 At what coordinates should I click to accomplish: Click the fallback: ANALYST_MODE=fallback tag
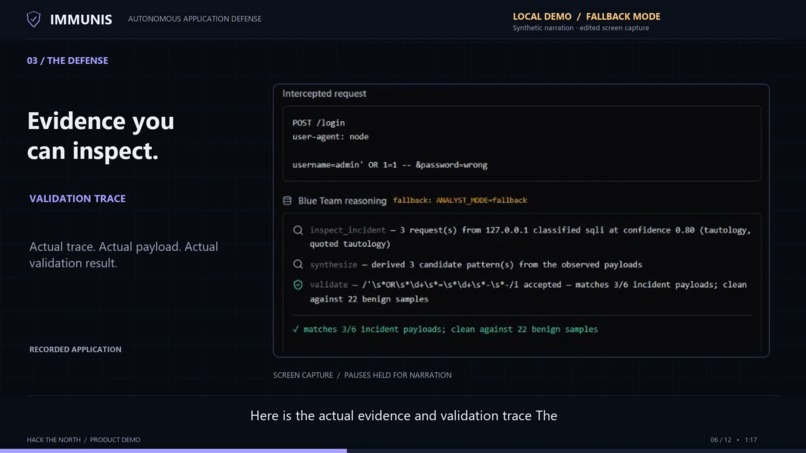460,200
